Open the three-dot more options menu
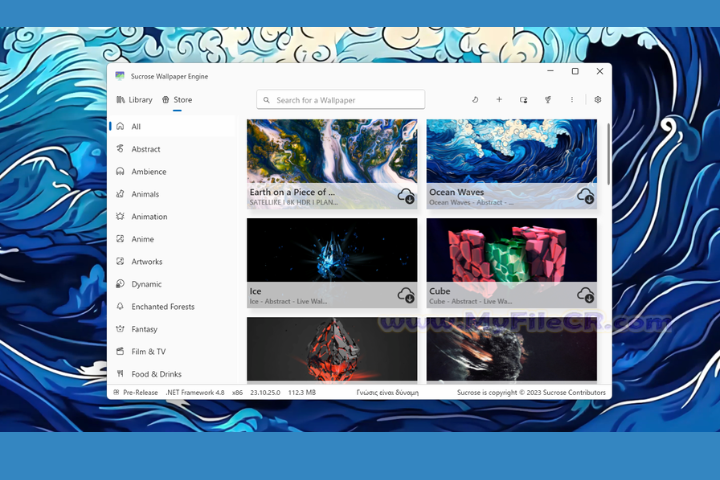Screen dimensions: 720x480 [x=572, y=100]
